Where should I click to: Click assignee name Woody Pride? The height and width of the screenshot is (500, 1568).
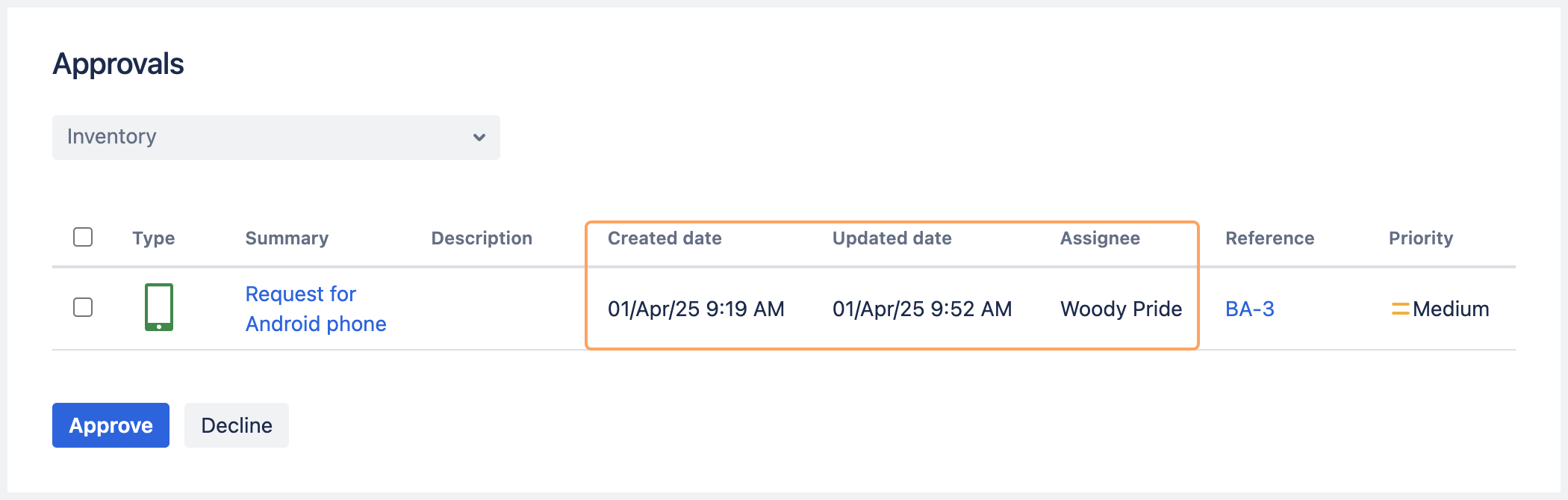tap(1121, 309)
